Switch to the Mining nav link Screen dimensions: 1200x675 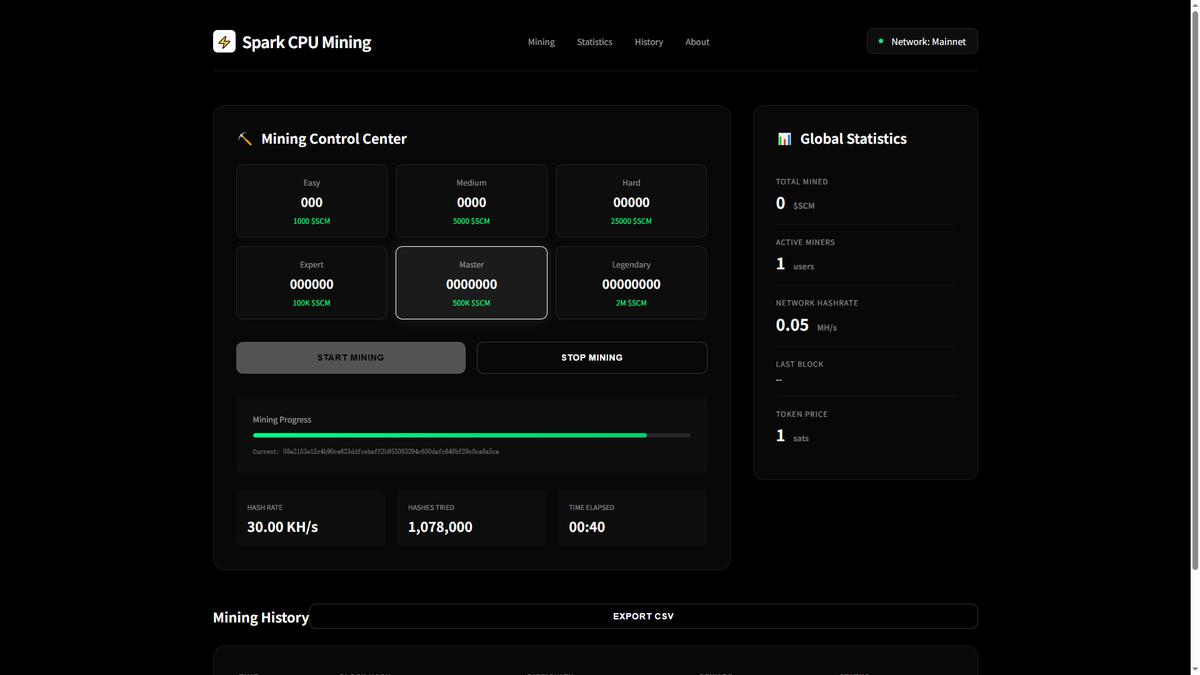click(x=541, y=41)
